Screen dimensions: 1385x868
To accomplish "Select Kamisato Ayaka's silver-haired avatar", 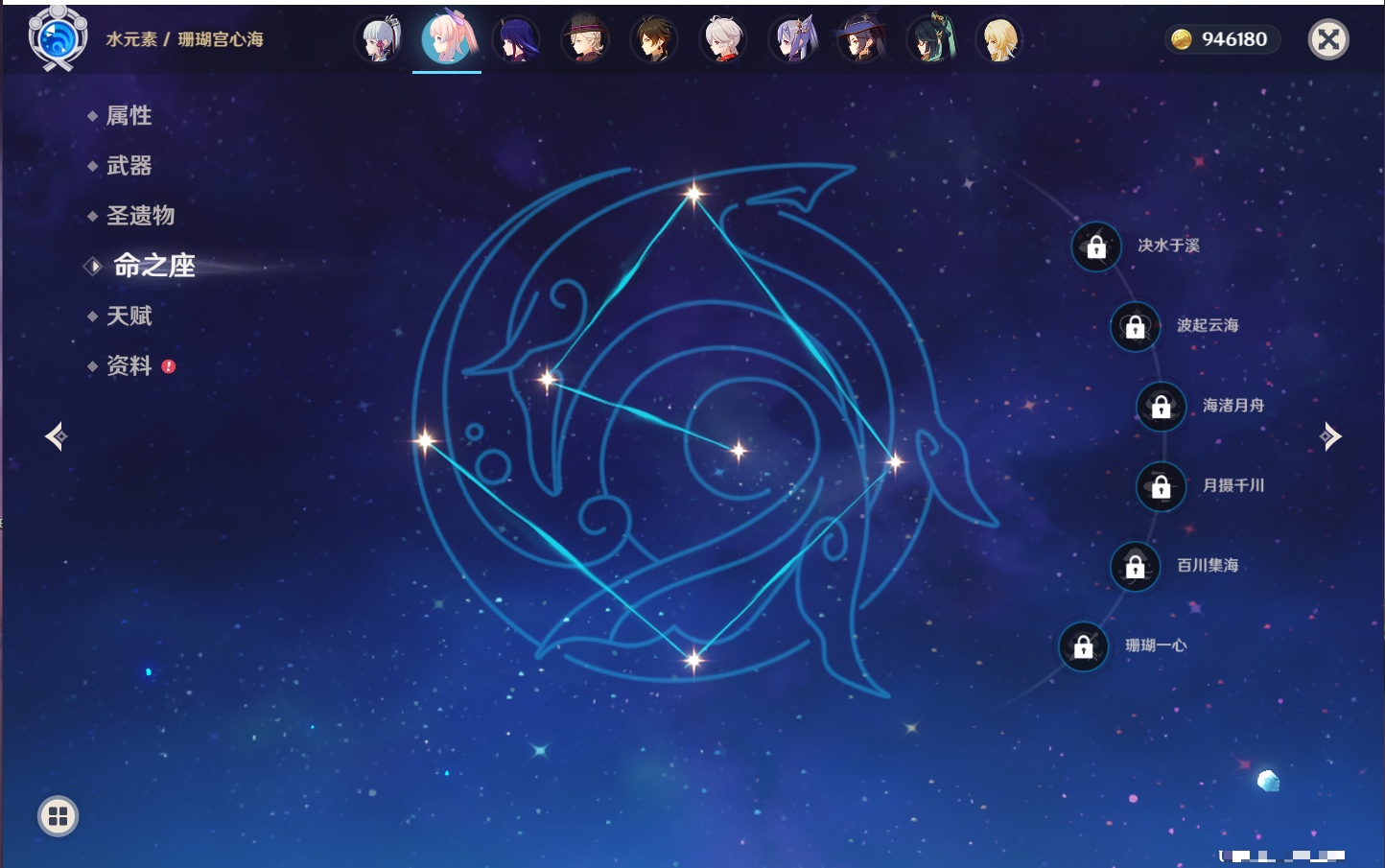I will tap(379, 40).
